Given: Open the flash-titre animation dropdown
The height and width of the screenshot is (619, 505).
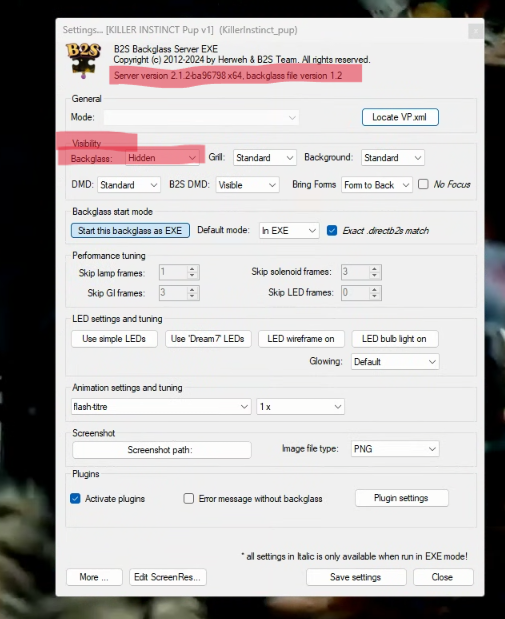Looking at the screenshot, I should pyautogui.click(x=161, y=407).
